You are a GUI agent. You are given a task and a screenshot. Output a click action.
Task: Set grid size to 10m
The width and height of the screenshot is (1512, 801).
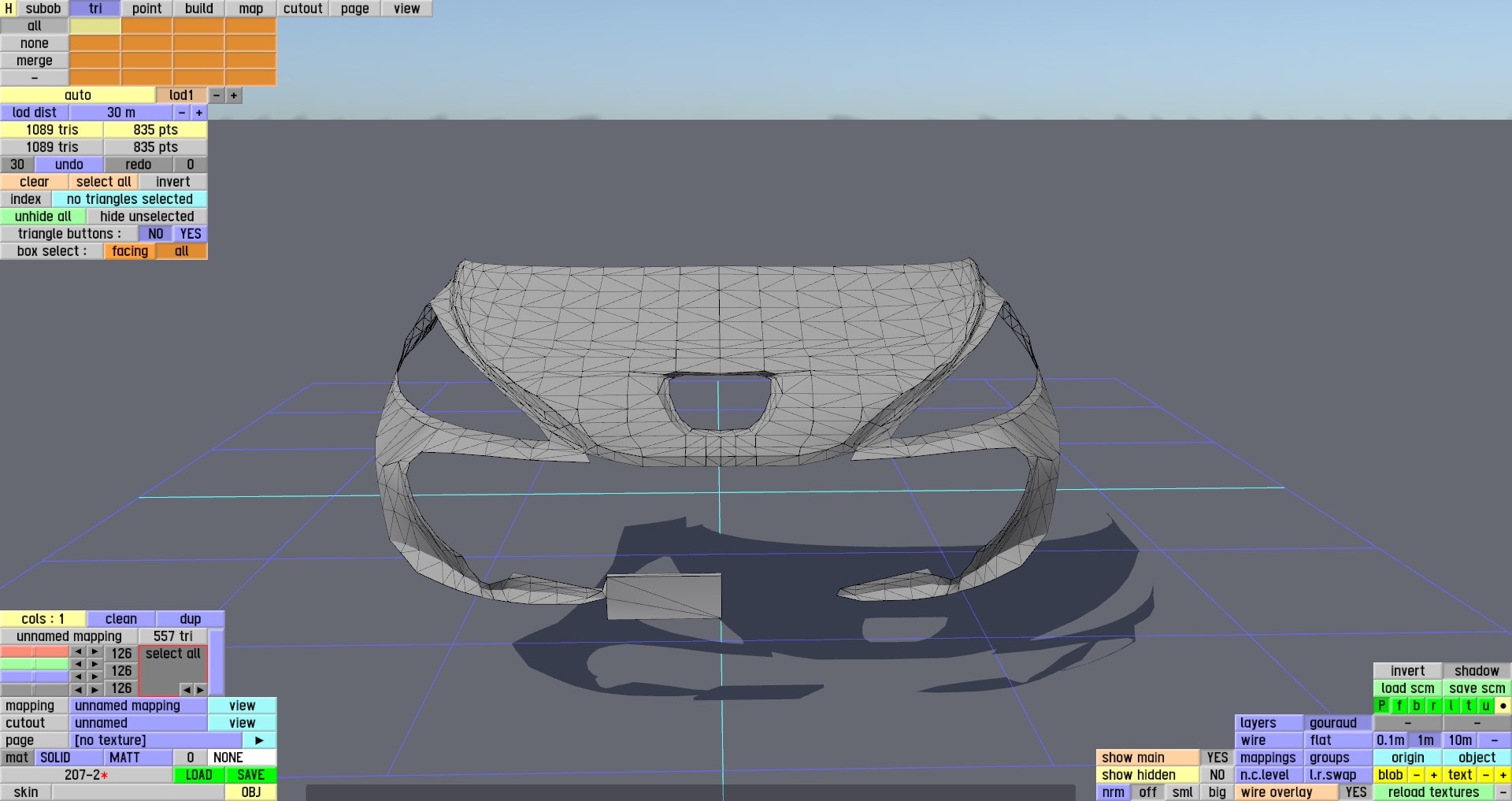tap(1460, 740)
